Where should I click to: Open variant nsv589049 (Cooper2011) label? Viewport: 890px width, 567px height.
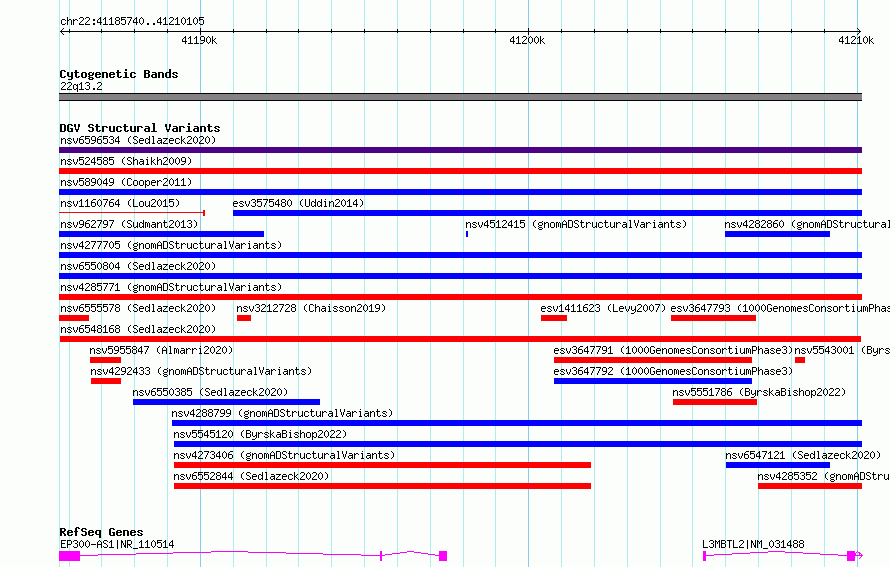[126, 182]
